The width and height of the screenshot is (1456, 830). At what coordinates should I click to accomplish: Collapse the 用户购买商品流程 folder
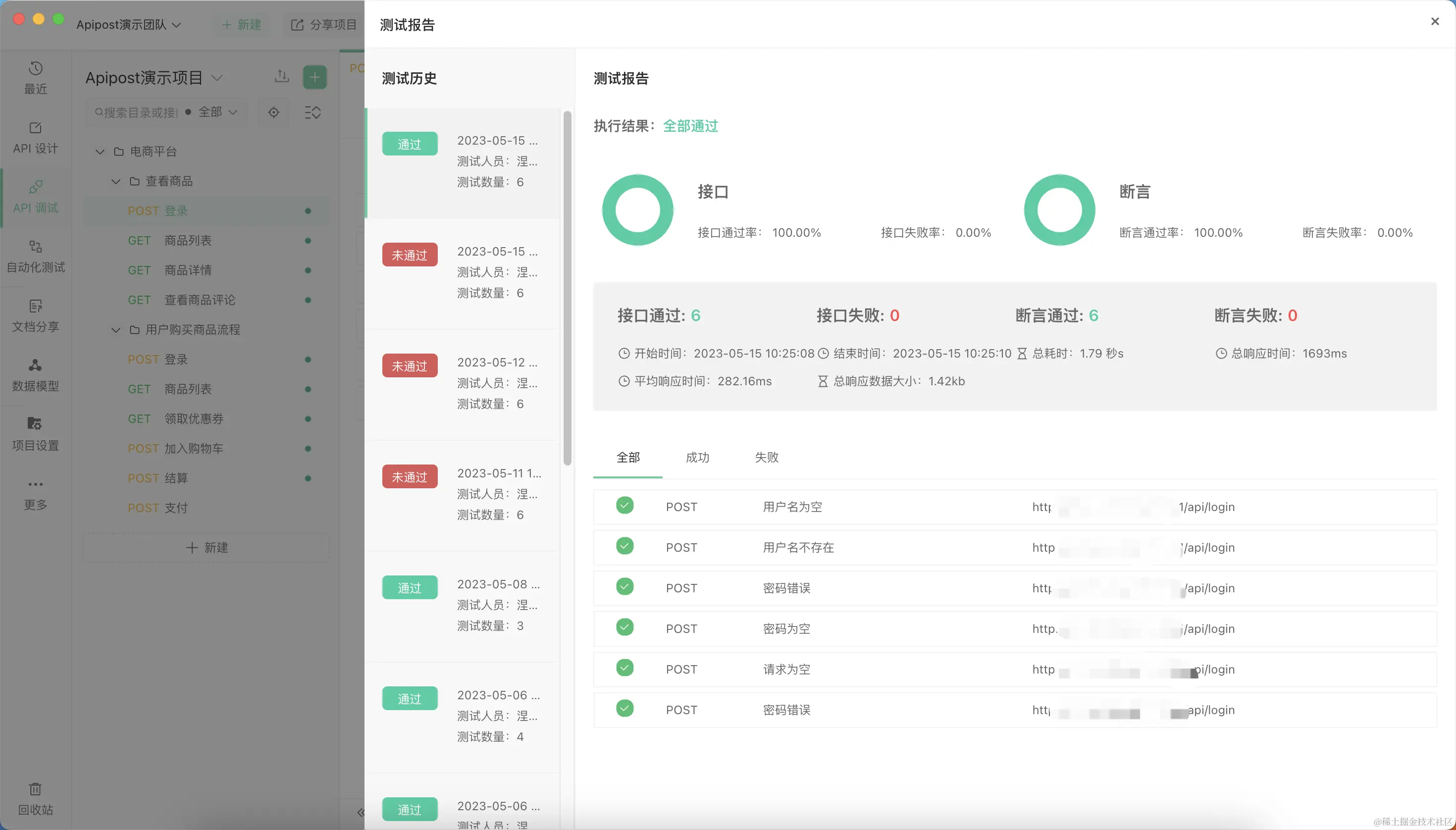pyautogui.click(x=116, y=330)
